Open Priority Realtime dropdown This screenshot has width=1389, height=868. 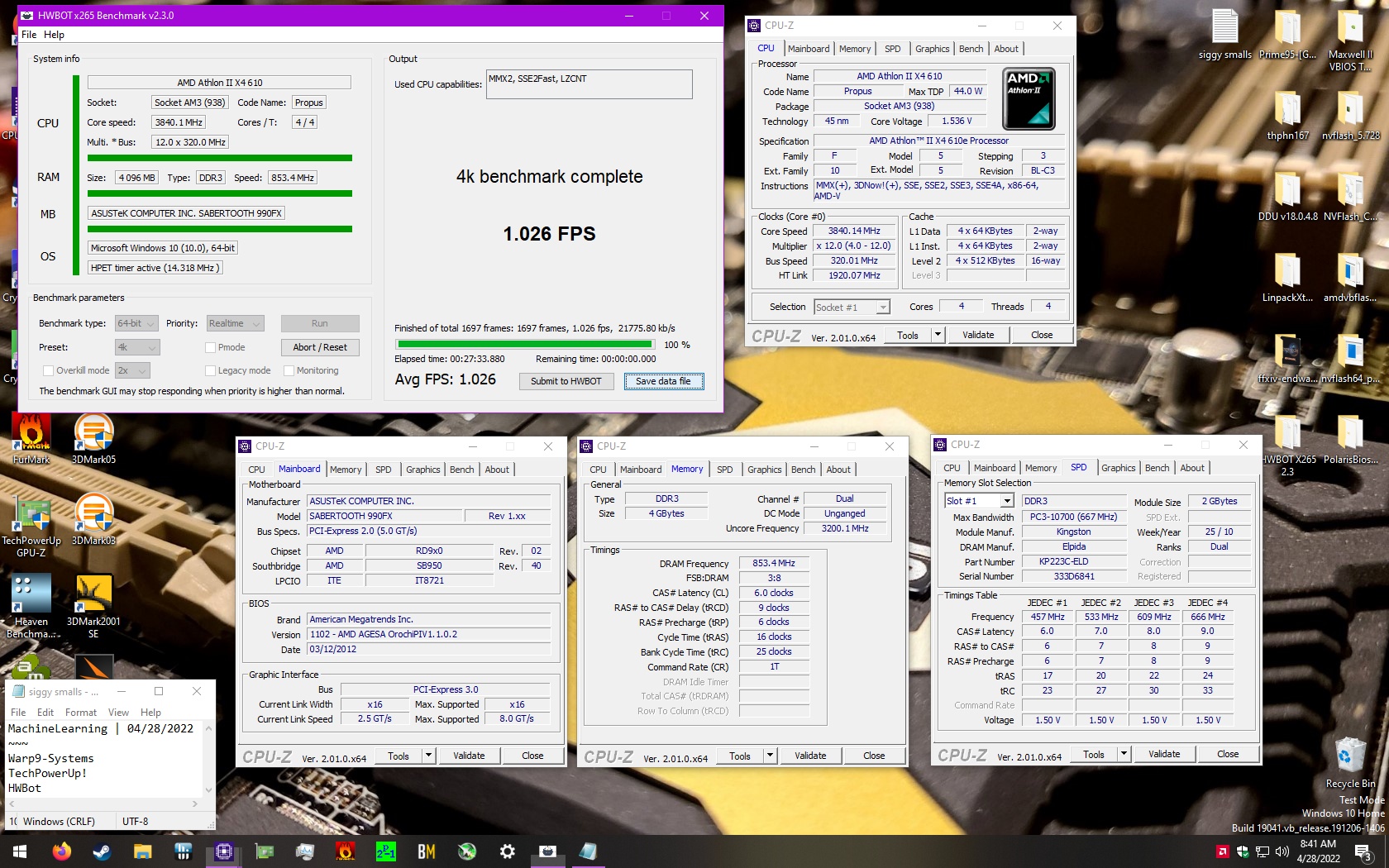(235, 323)
